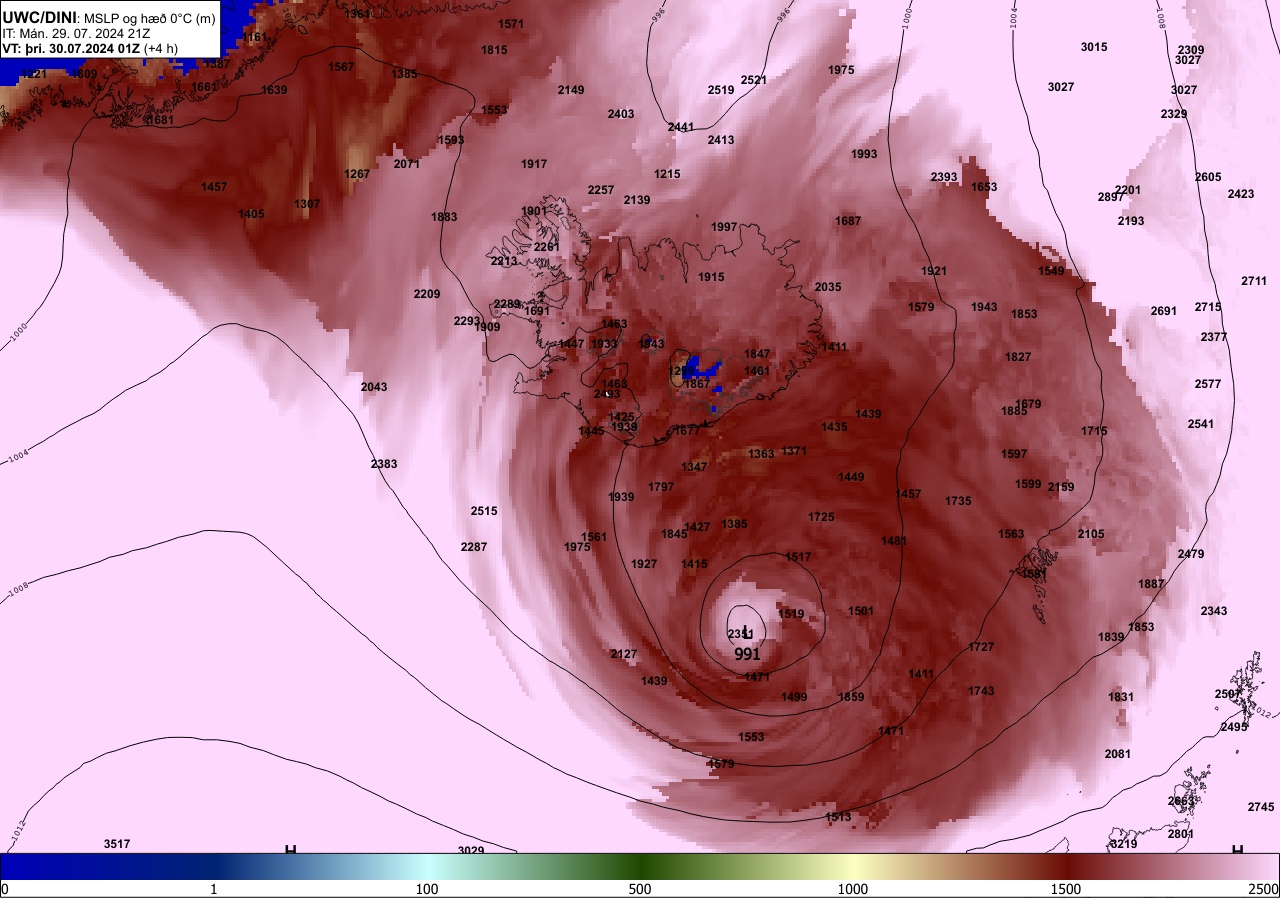Click the height value 2711

point(1254,281)
